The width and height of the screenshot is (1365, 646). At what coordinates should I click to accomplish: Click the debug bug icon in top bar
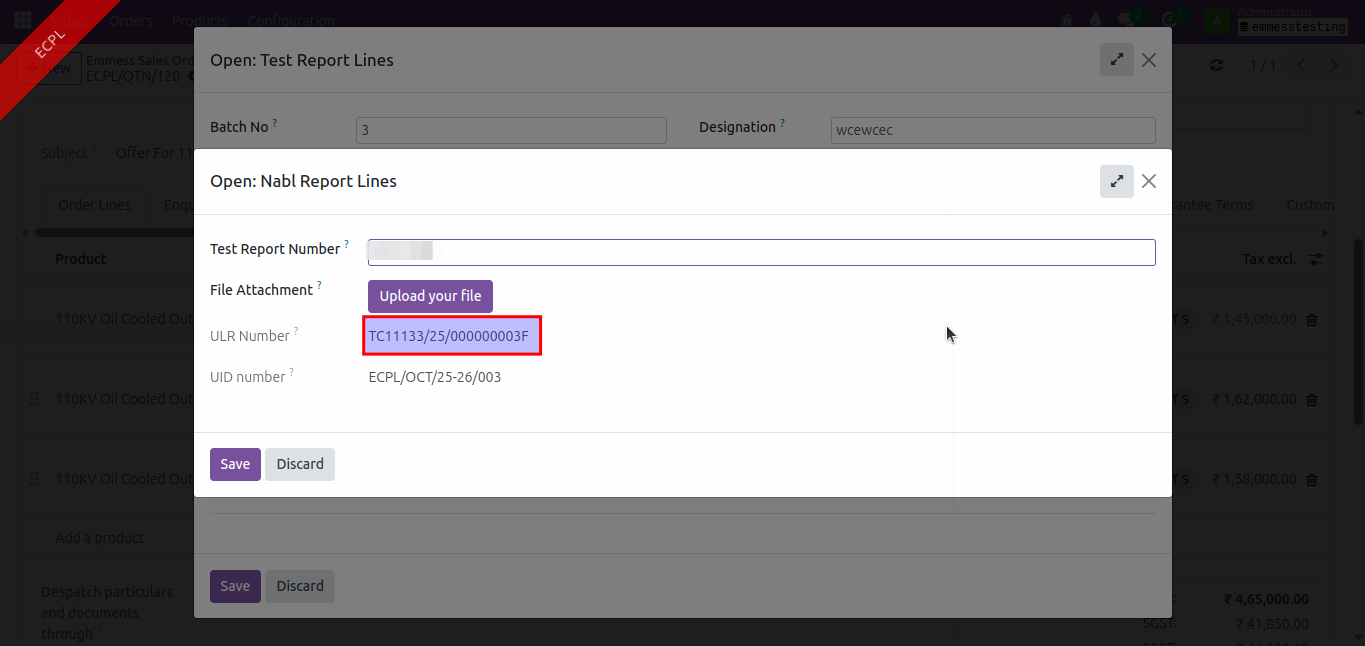[1067, 20]
